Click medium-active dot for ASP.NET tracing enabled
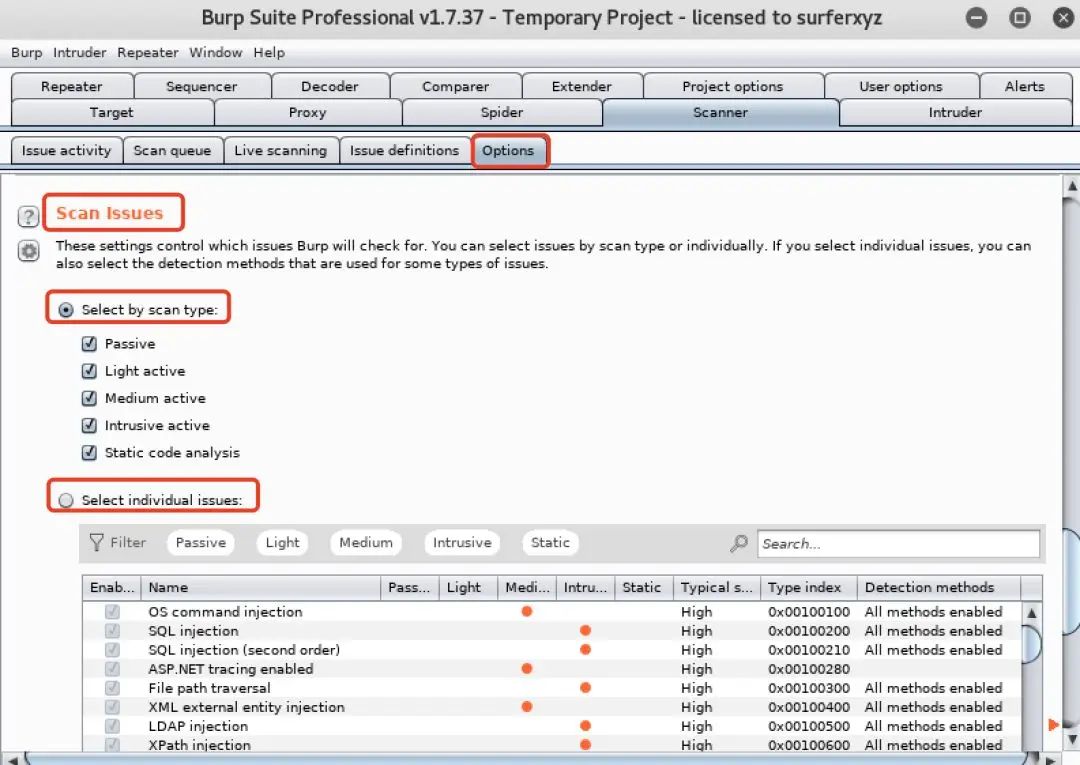This screenshot has width=1080, height=765. 527,668
